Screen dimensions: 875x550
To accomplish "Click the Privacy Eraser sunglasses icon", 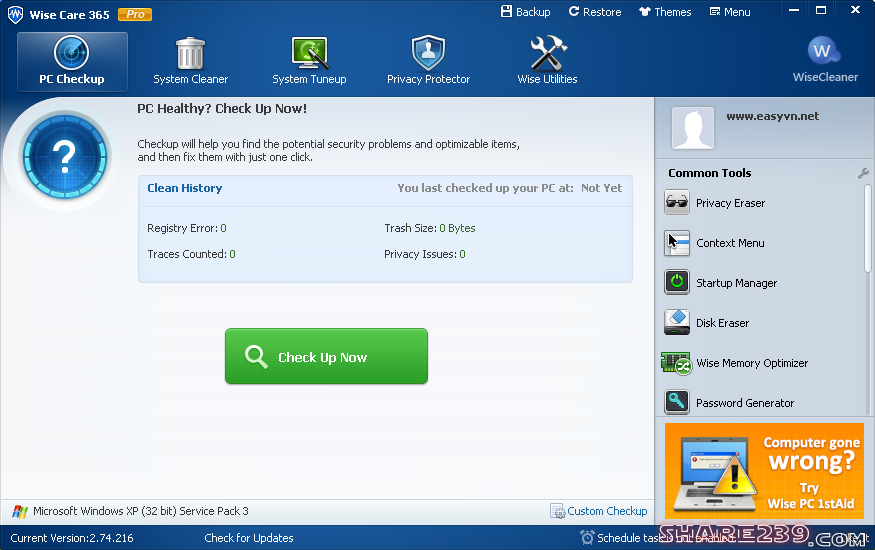I will coord(677,202).
